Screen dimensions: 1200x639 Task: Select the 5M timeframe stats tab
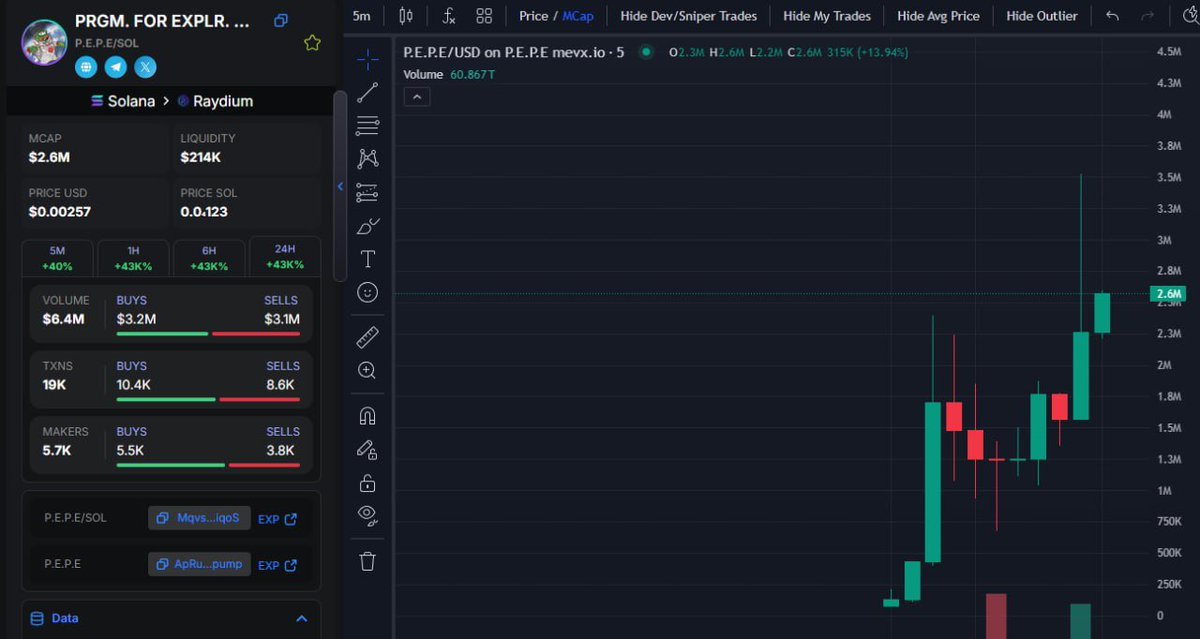click(57, 258)
